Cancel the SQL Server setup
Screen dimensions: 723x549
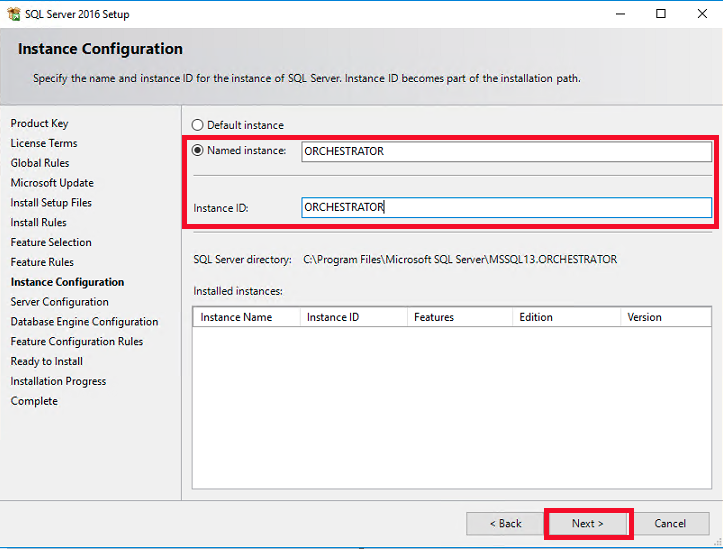click(x=670, y=523)
